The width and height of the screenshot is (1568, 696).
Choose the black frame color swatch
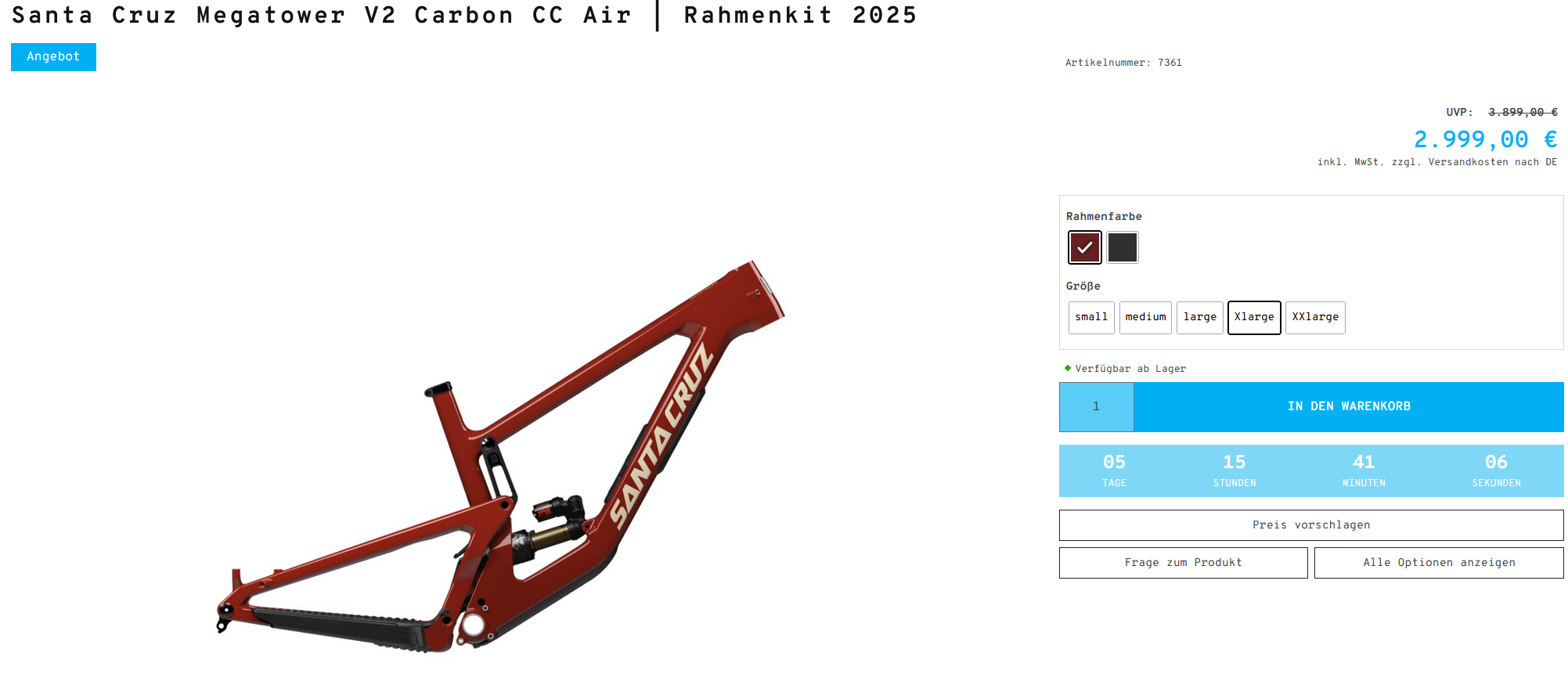pyautogui.click(x=1123, y=247)
